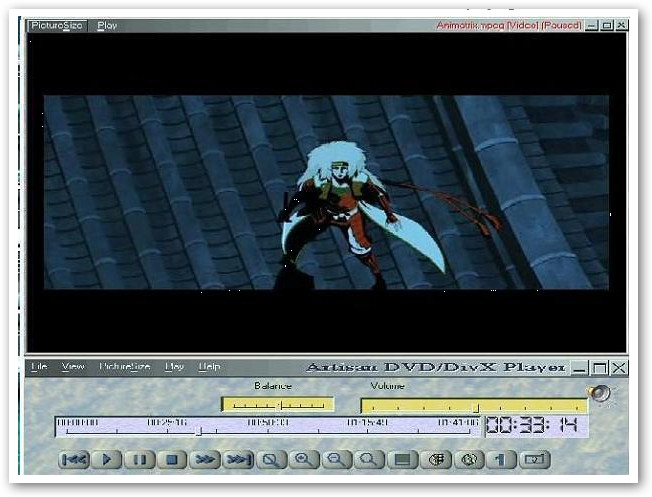This screenshot has height=497, width=652.
Task: Click the fast forward button
Action: (x=205, y=460)
